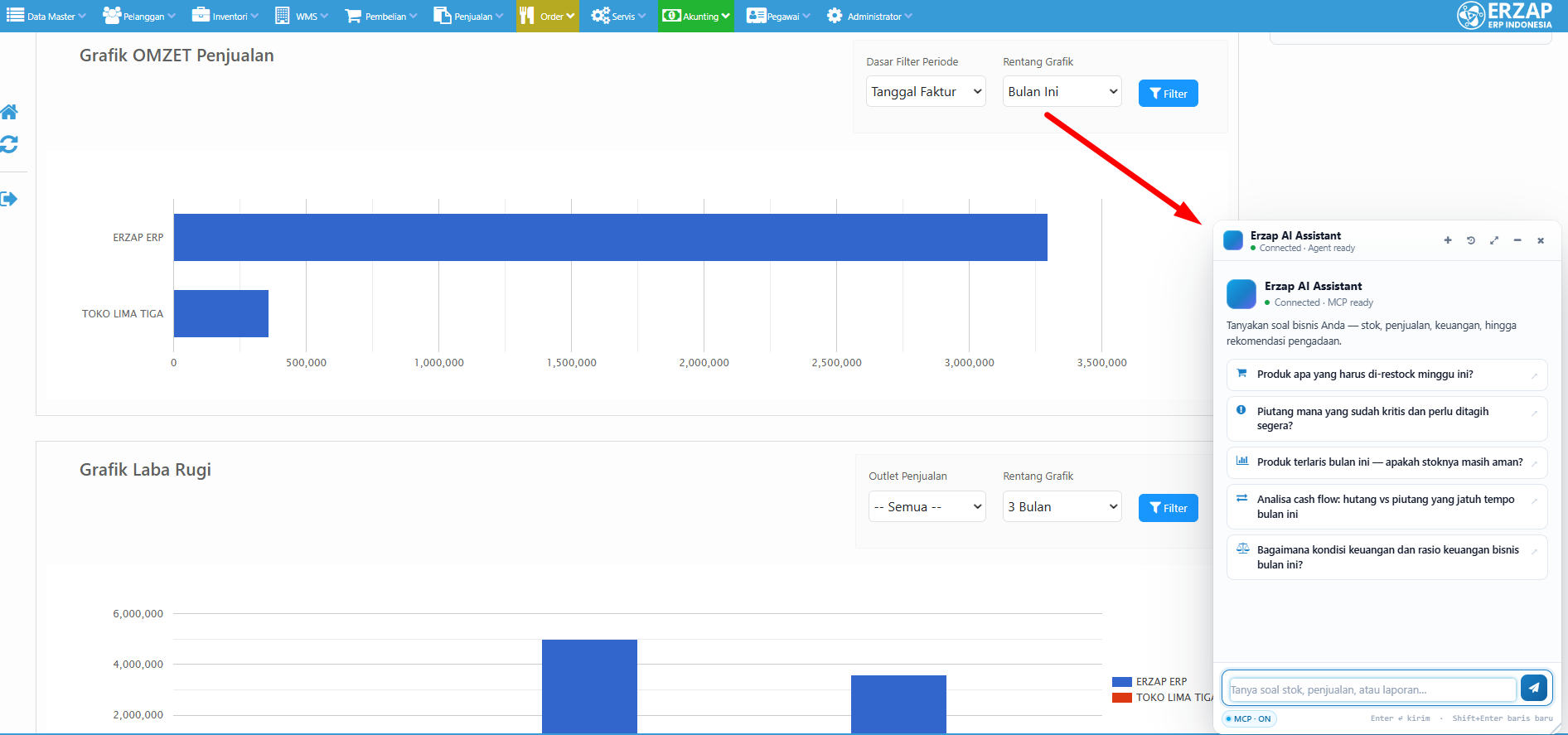Open the Akunting menu
Screen dimensions: 1568x735
click(696, 16)
